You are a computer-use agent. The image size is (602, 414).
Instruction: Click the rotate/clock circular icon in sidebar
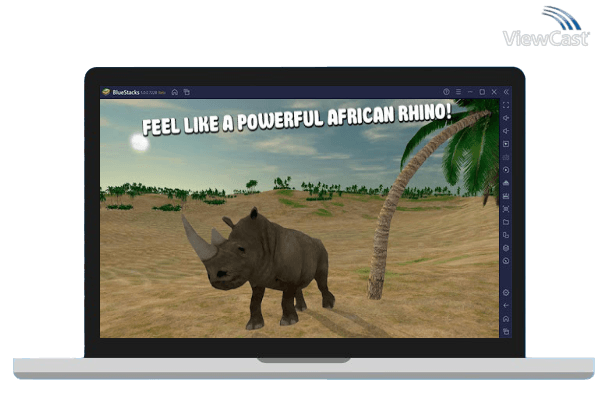506,261
